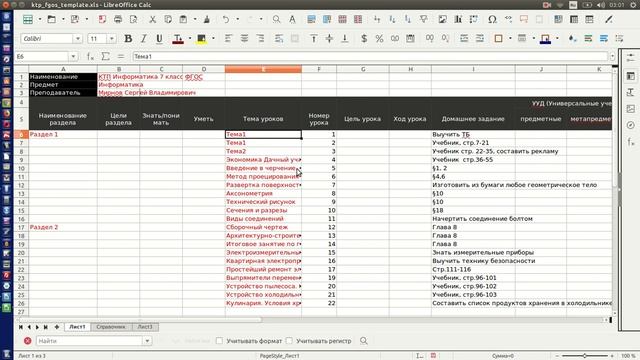Select column header F

click(x=319, y=69)
